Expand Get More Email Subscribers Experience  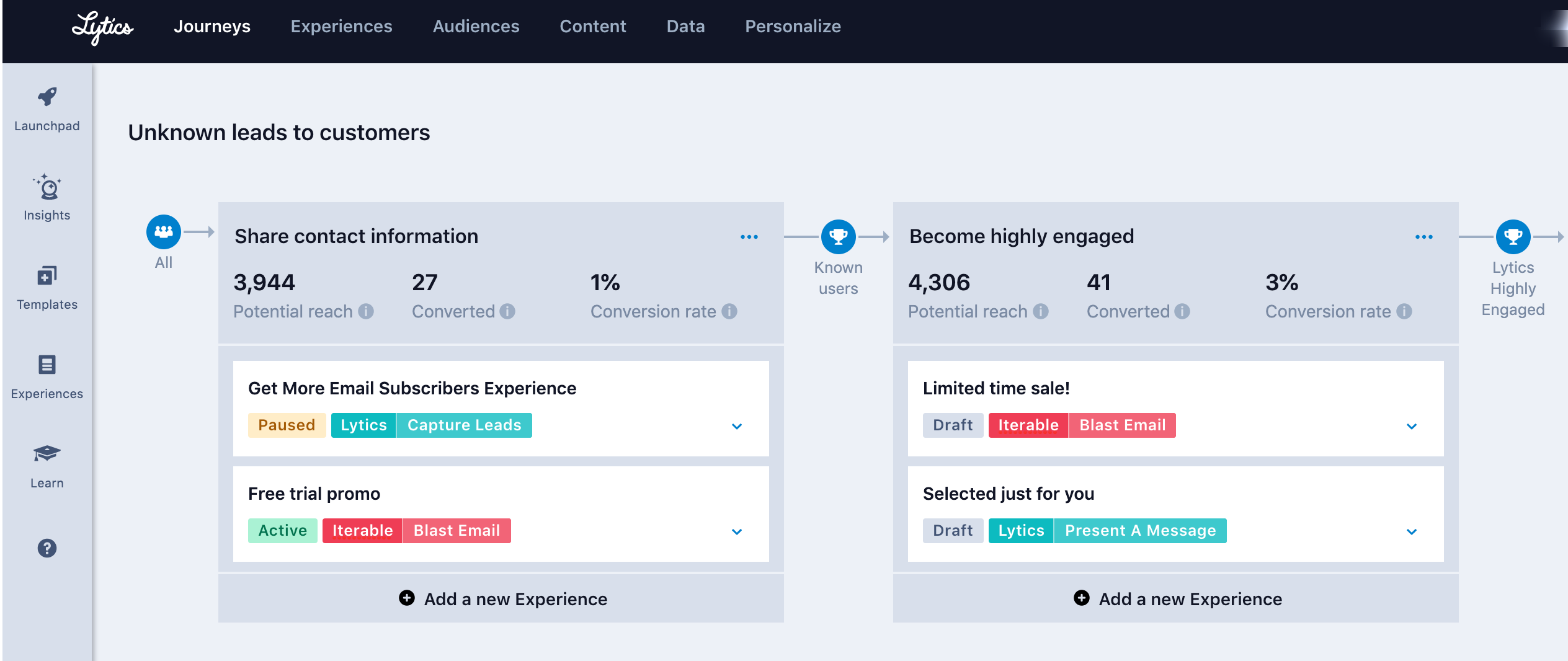737,426
